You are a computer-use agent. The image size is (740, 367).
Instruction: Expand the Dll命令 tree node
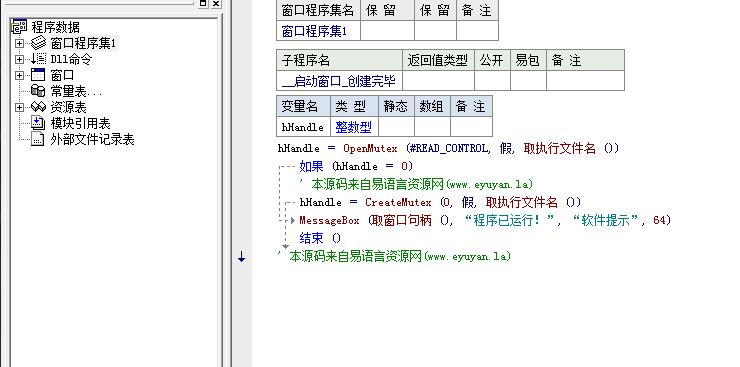pyautogui.click(x=19, y=59)
